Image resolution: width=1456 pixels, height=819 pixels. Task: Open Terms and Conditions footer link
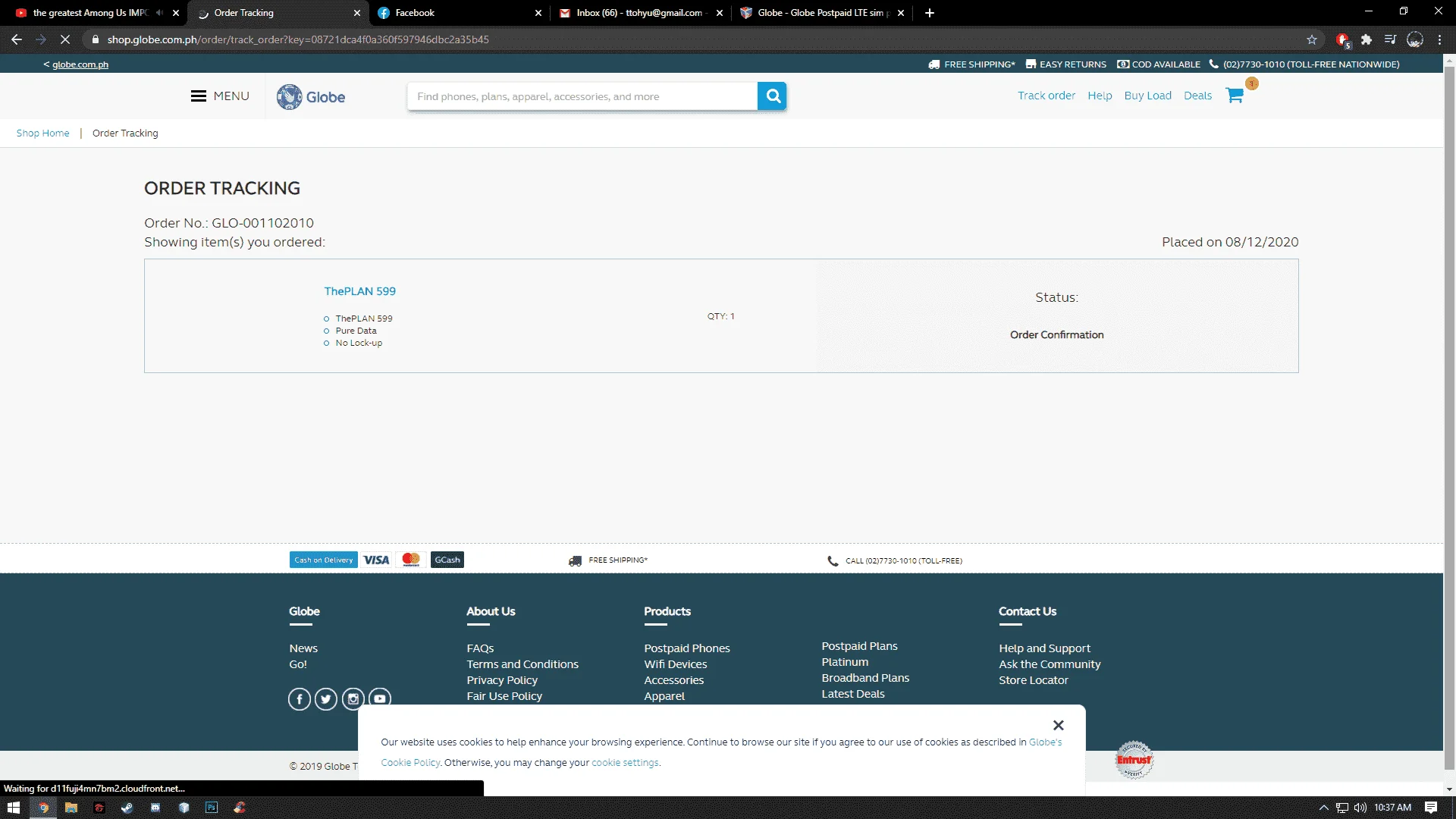[x=522, y=664]
